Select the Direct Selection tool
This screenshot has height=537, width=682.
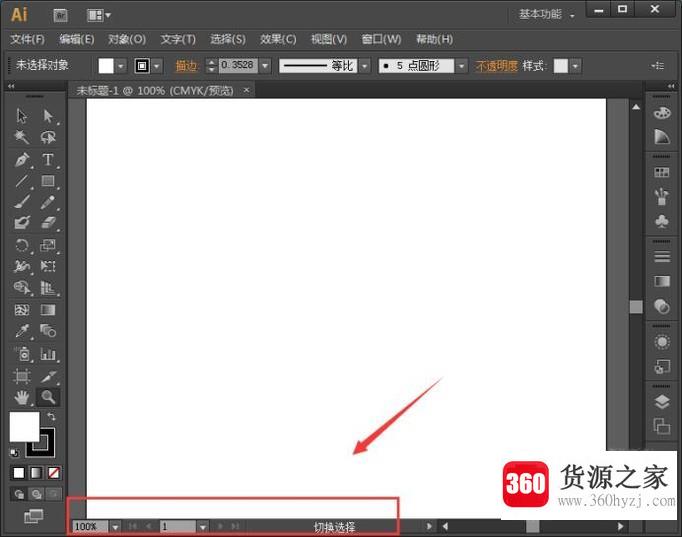click(48, 116)
